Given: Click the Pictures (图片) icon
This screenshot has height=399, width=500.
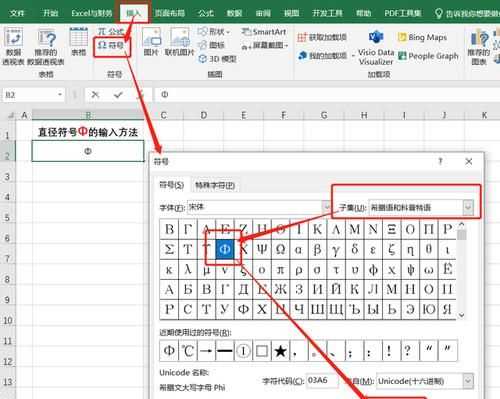Looking at the screenshot, I should 151,37.
